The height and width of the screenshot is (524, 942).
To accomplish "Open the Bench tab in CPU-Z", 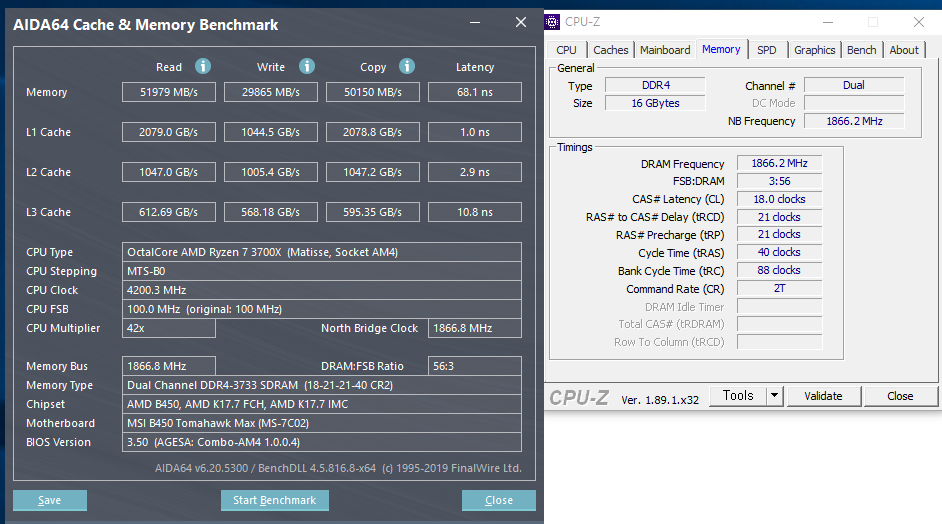I will pos(861,50).
